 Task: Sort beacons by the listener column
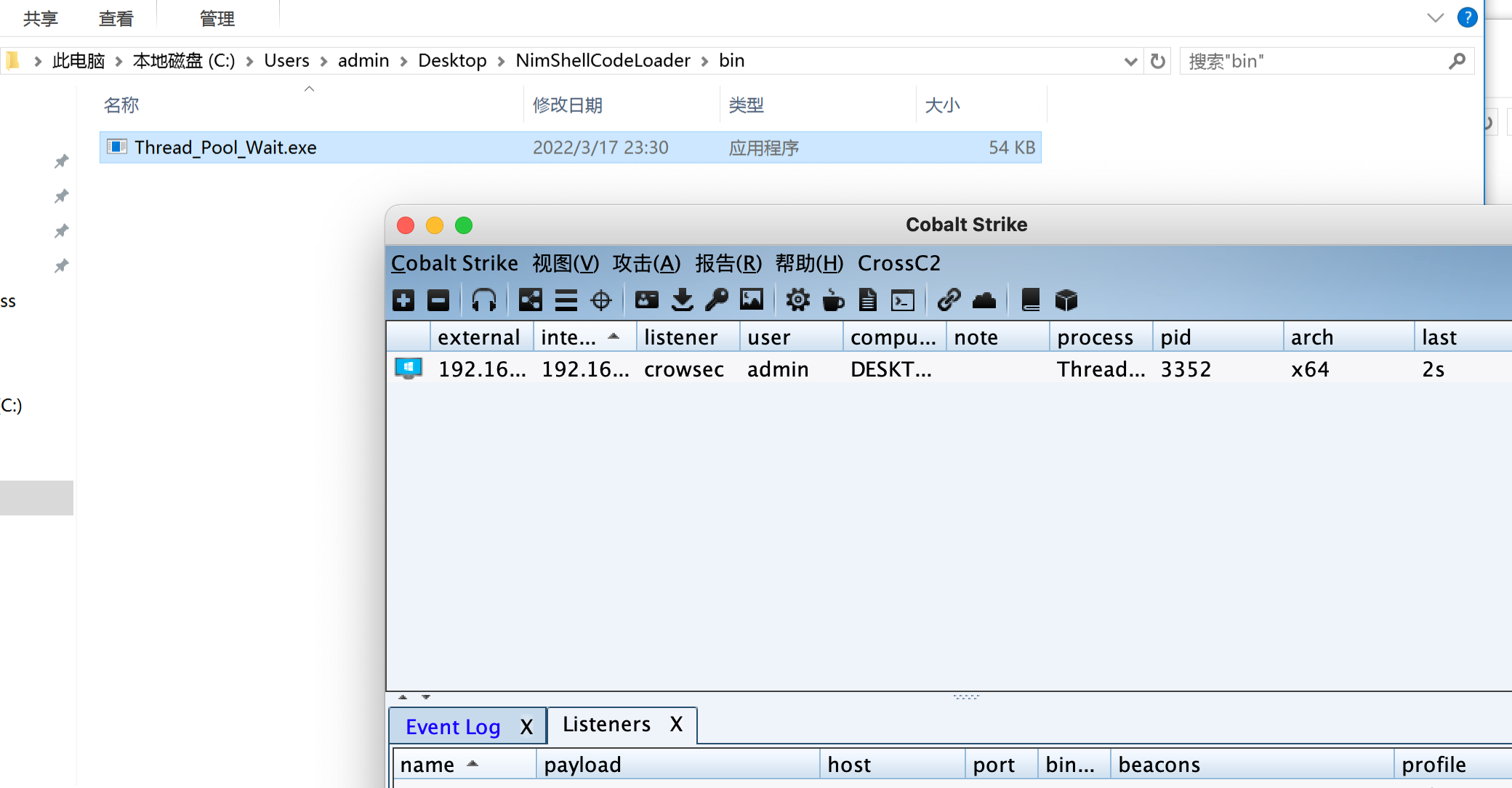(x=688, y=337)
